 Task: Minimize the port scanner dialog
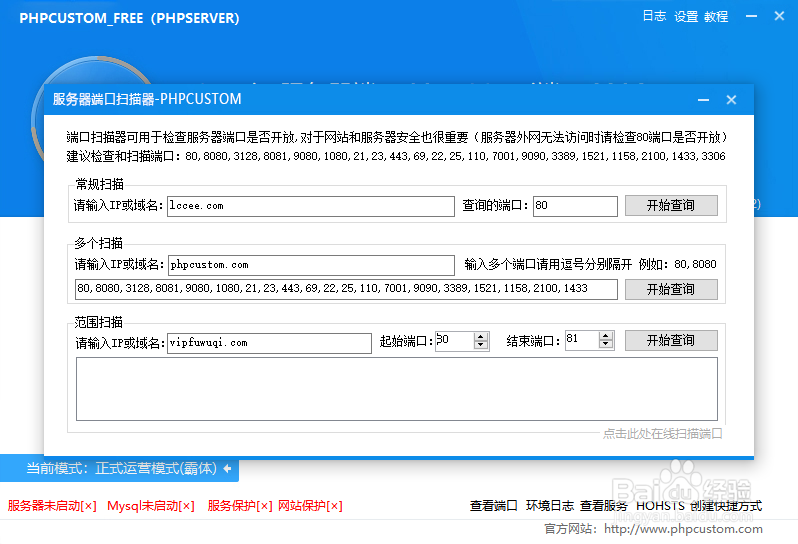[x=703, y=100]
